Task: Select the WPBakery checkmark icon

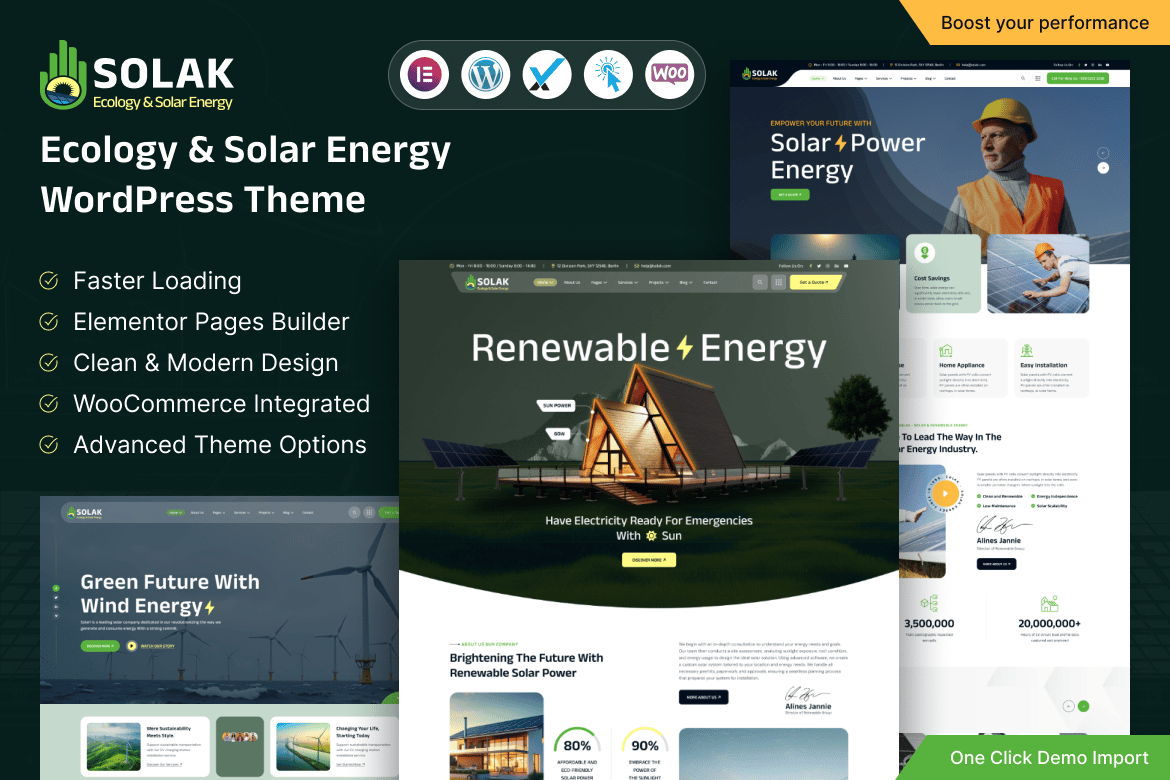Action: click(x=546, y=73)
